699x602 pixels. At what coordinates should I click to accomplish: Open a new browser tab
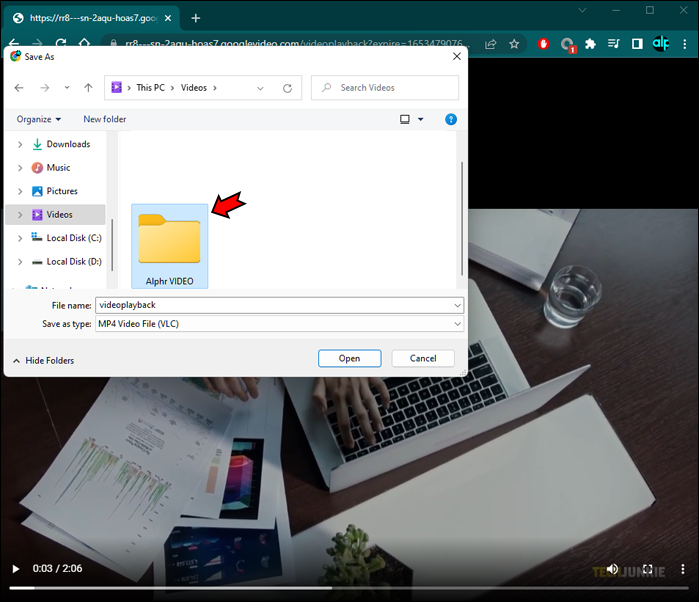coord(195,18)
